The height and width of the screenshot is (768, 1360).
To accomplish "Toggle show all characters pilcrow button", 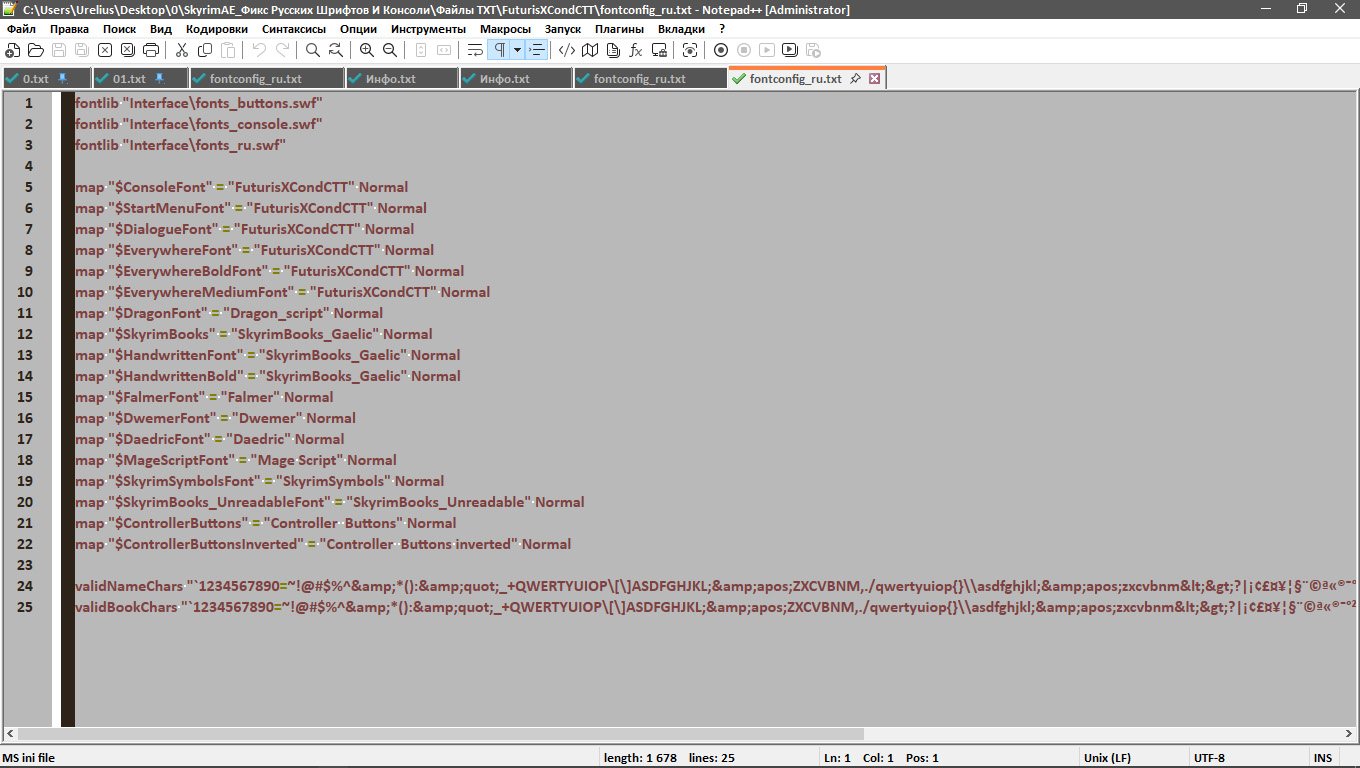I will [x=498, y=50].
